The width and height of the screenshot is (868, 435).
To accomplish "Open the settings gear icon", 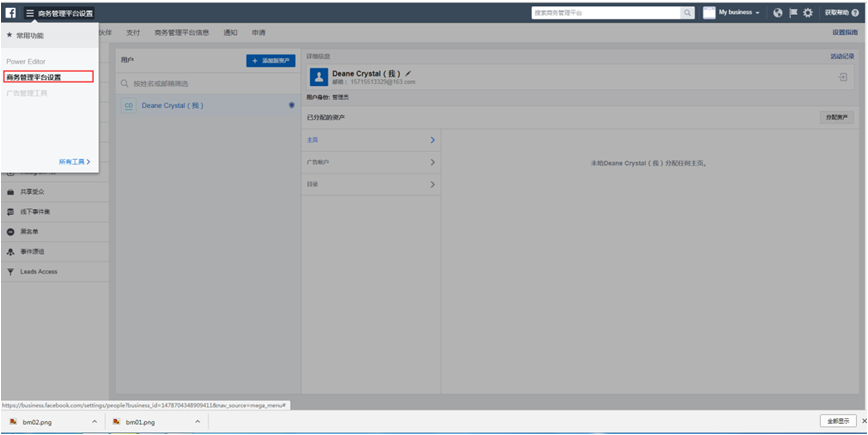I will [808, 13].
